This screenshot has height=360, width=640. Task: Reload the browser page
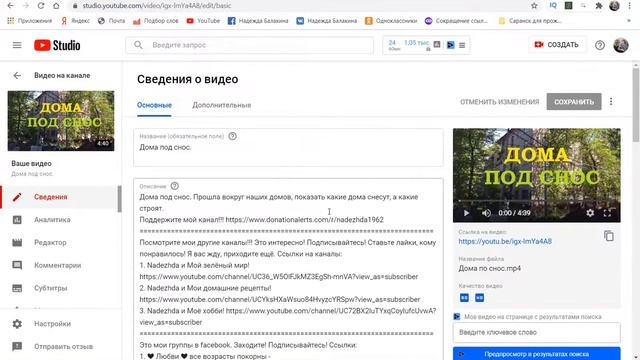click(x=40, y=6)
